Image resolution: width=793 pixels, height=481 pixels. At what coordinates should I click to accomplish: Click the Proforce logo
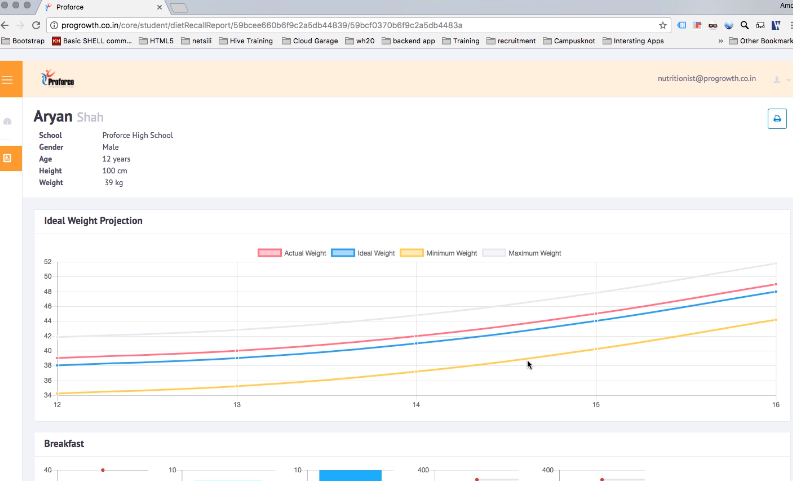[x=57, y=79]
